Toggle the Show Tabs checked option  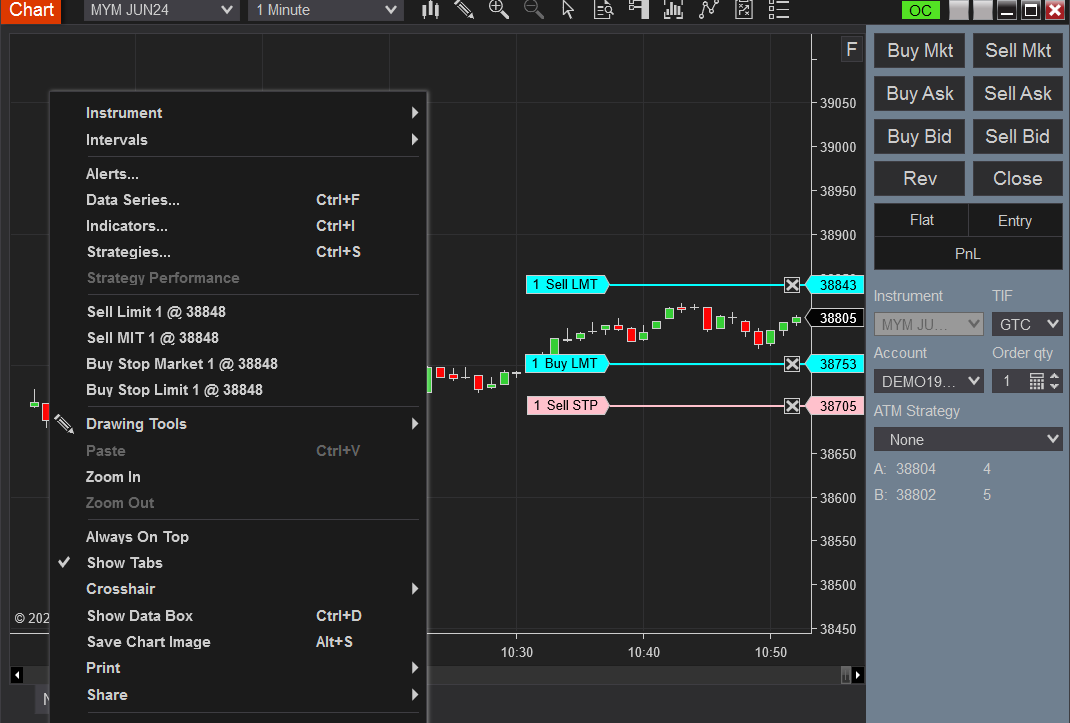(239, 563)
